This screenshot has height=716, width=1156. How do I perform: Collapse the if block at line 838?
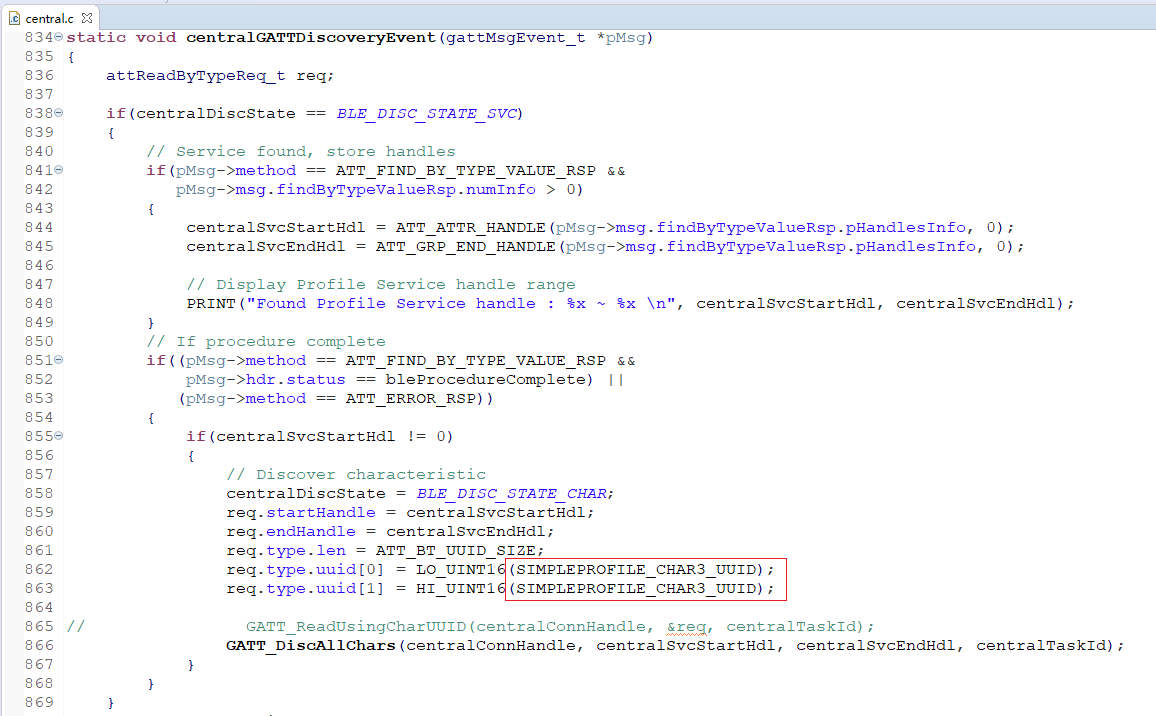point(59,113)
